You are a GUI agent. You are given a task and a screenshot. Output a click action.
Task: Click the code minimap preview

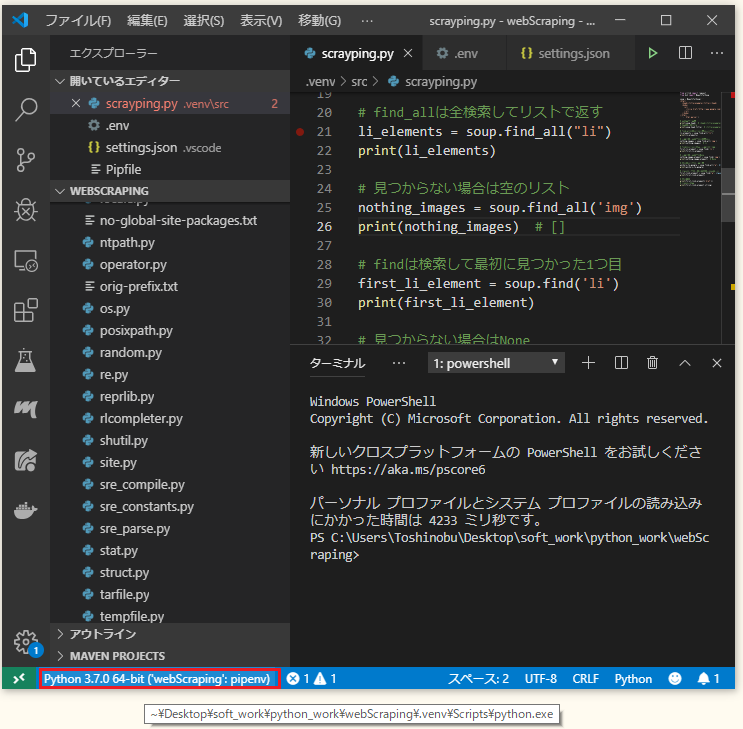pos(700,139)
